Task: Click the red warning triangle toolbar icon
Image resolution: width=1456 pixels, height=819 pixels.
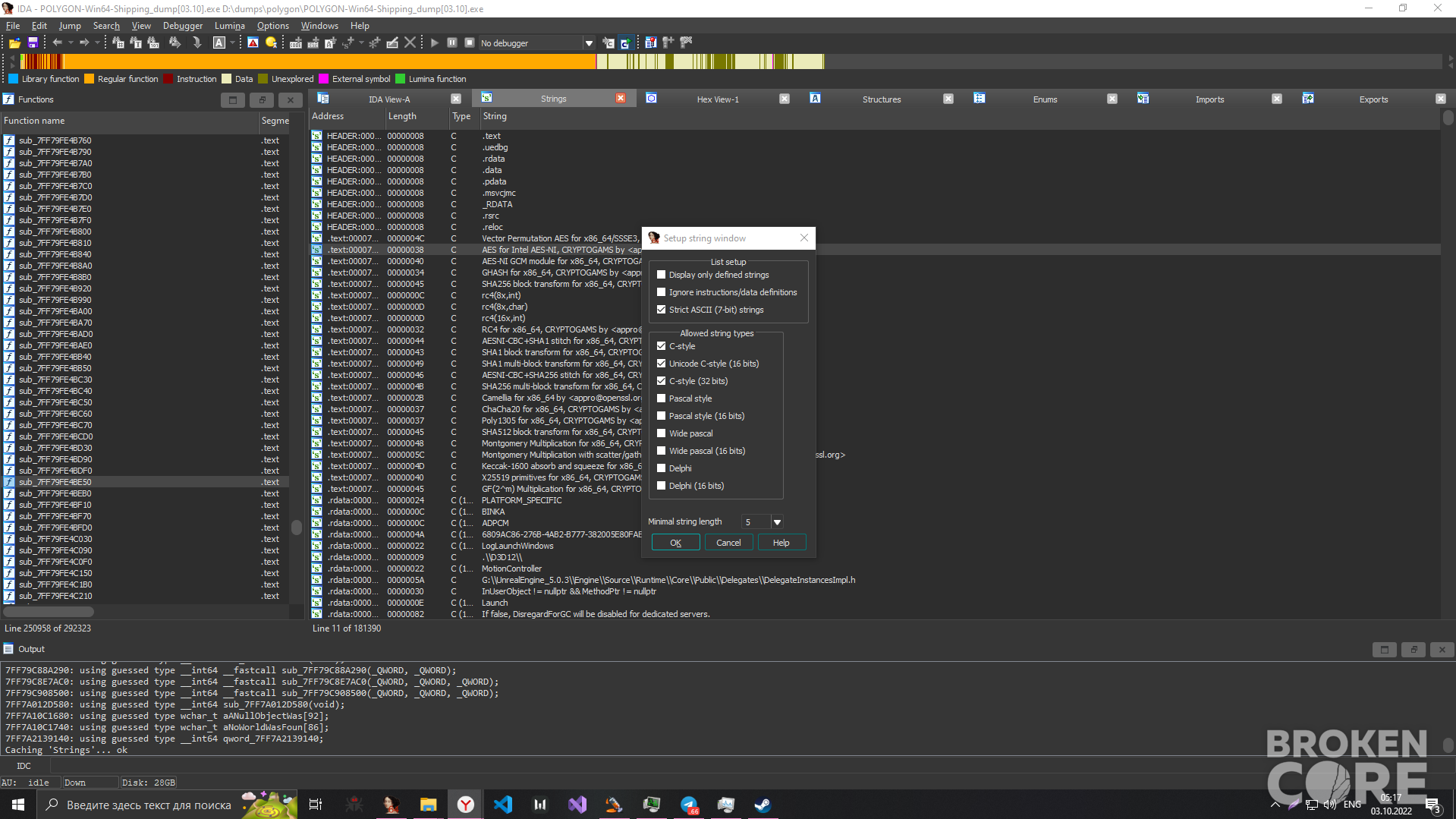Action: (253, 43)
